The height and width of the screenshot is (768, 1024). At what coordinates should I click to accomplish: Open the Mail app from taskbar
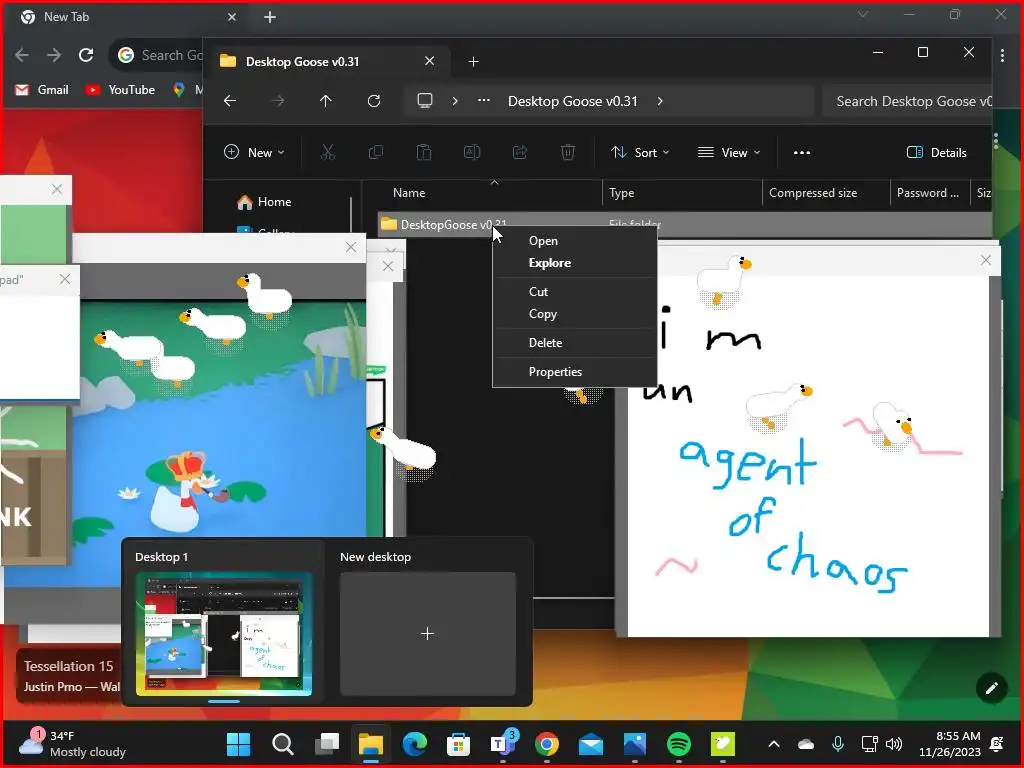pos(590,744)
